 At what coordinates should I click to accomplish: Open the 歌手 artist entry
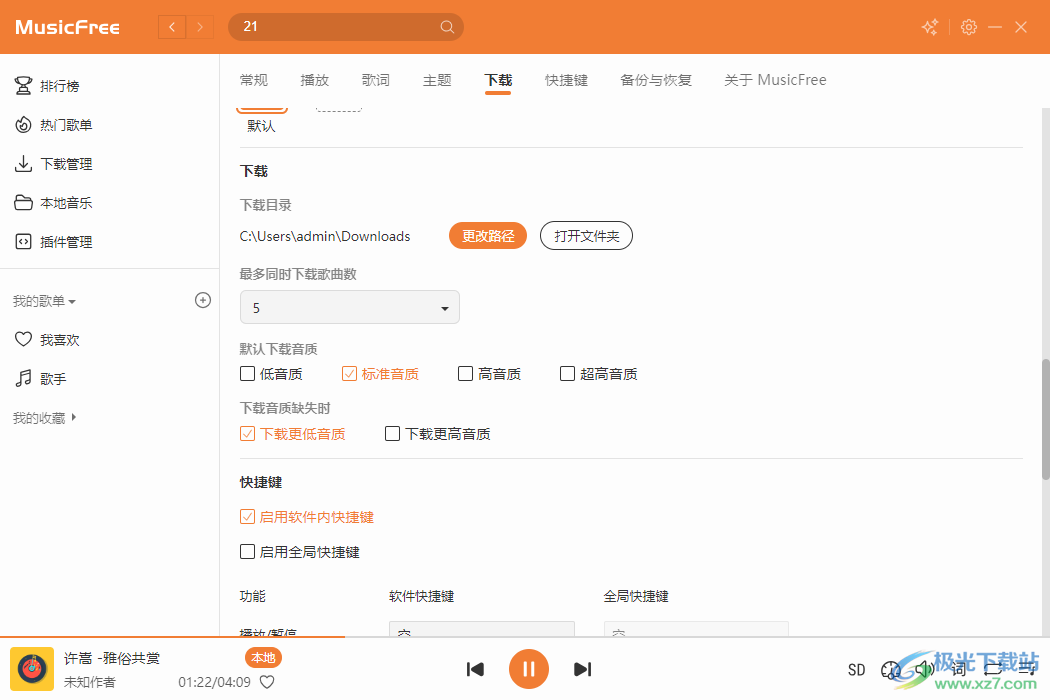pyautogui.click(x=40, y=378)
